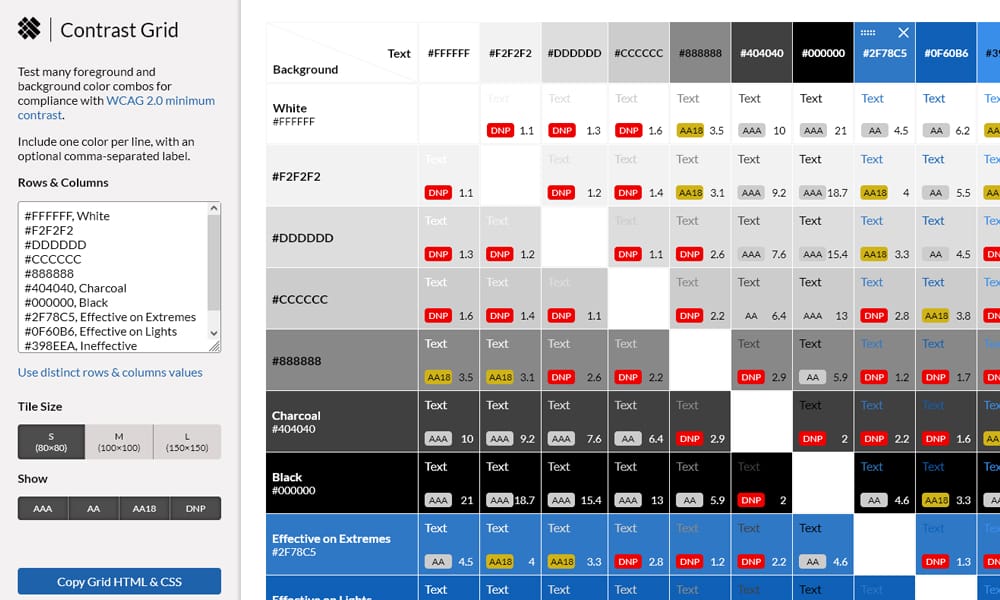
Task: Click the Contrast Grid logo icon
Action: pyautogui.click(x=27, y=28)
